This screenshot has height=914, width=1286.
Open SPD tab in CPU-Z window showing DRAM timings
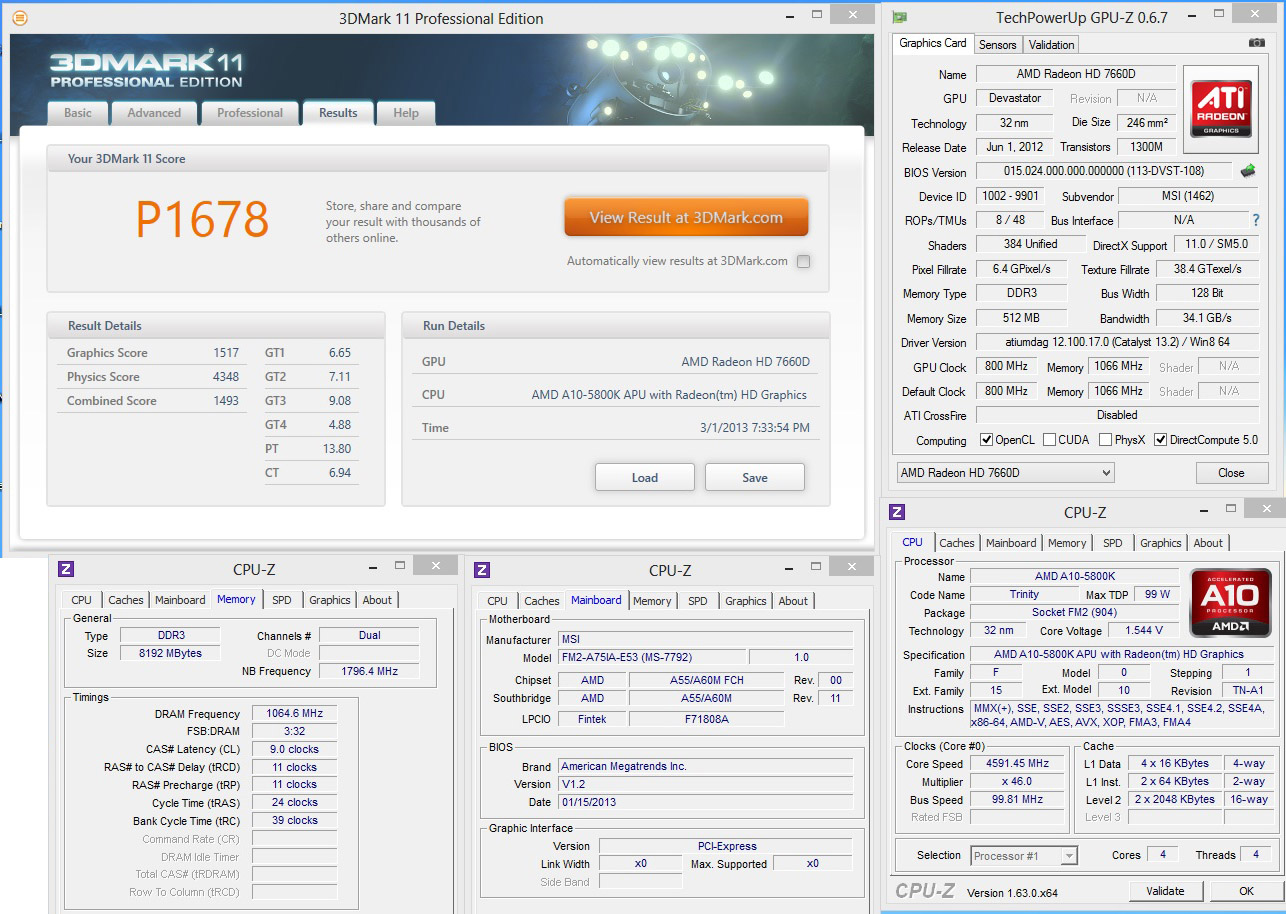pyautogui.click(x=282, y=600)
